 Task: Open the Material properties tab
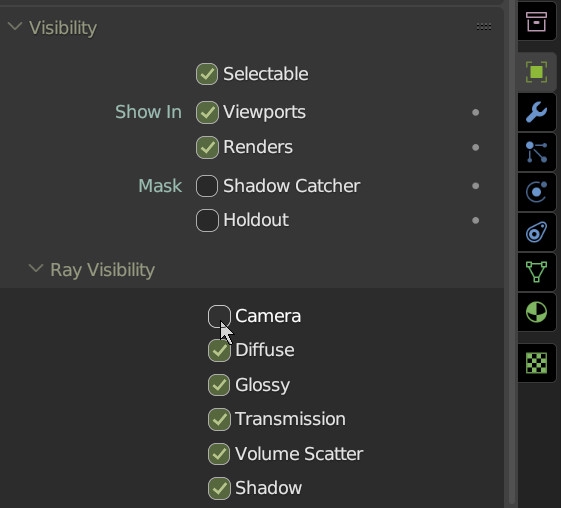point(536,312)
